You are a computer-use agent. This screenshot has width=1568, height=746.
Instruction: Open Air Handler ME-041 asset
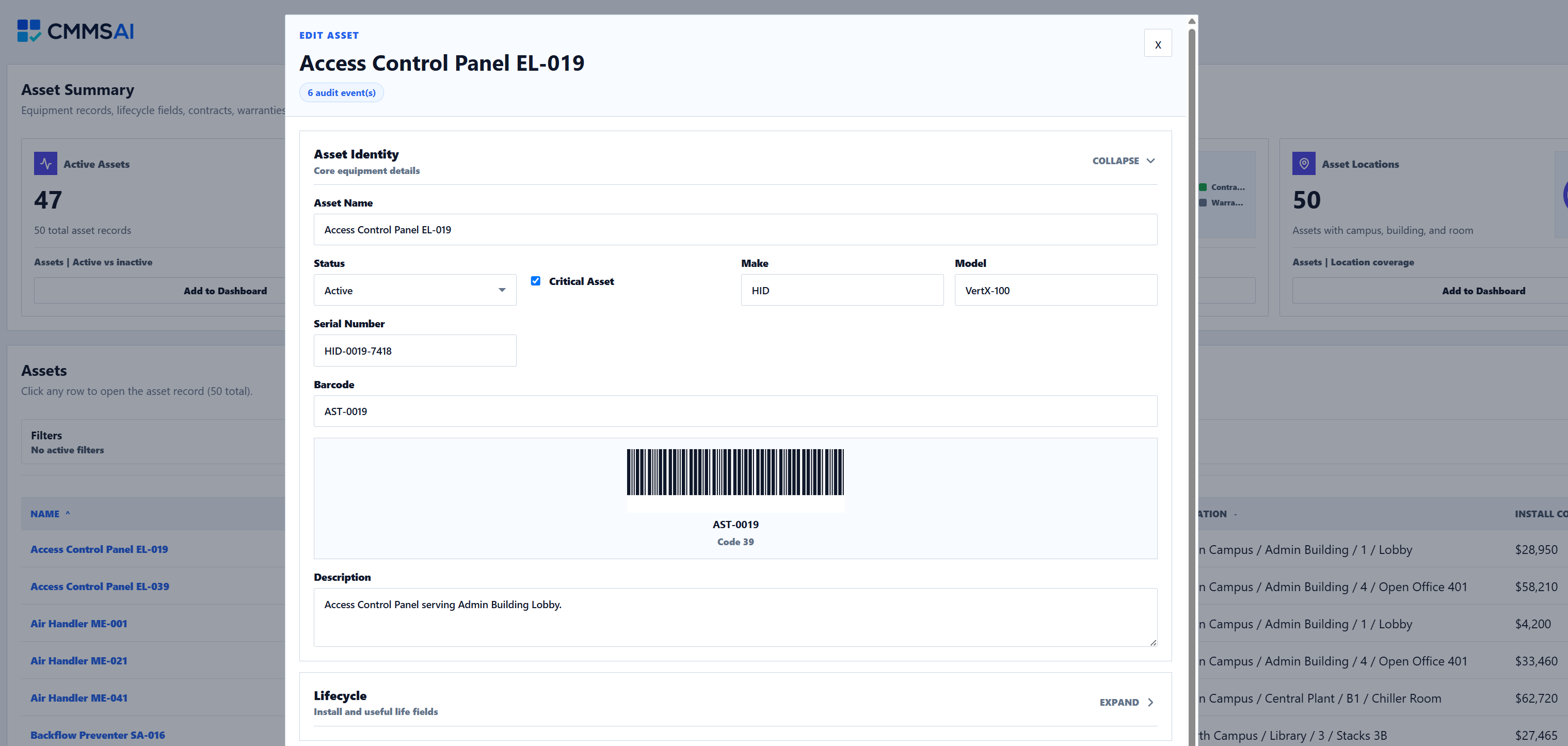tap(79, 697)
